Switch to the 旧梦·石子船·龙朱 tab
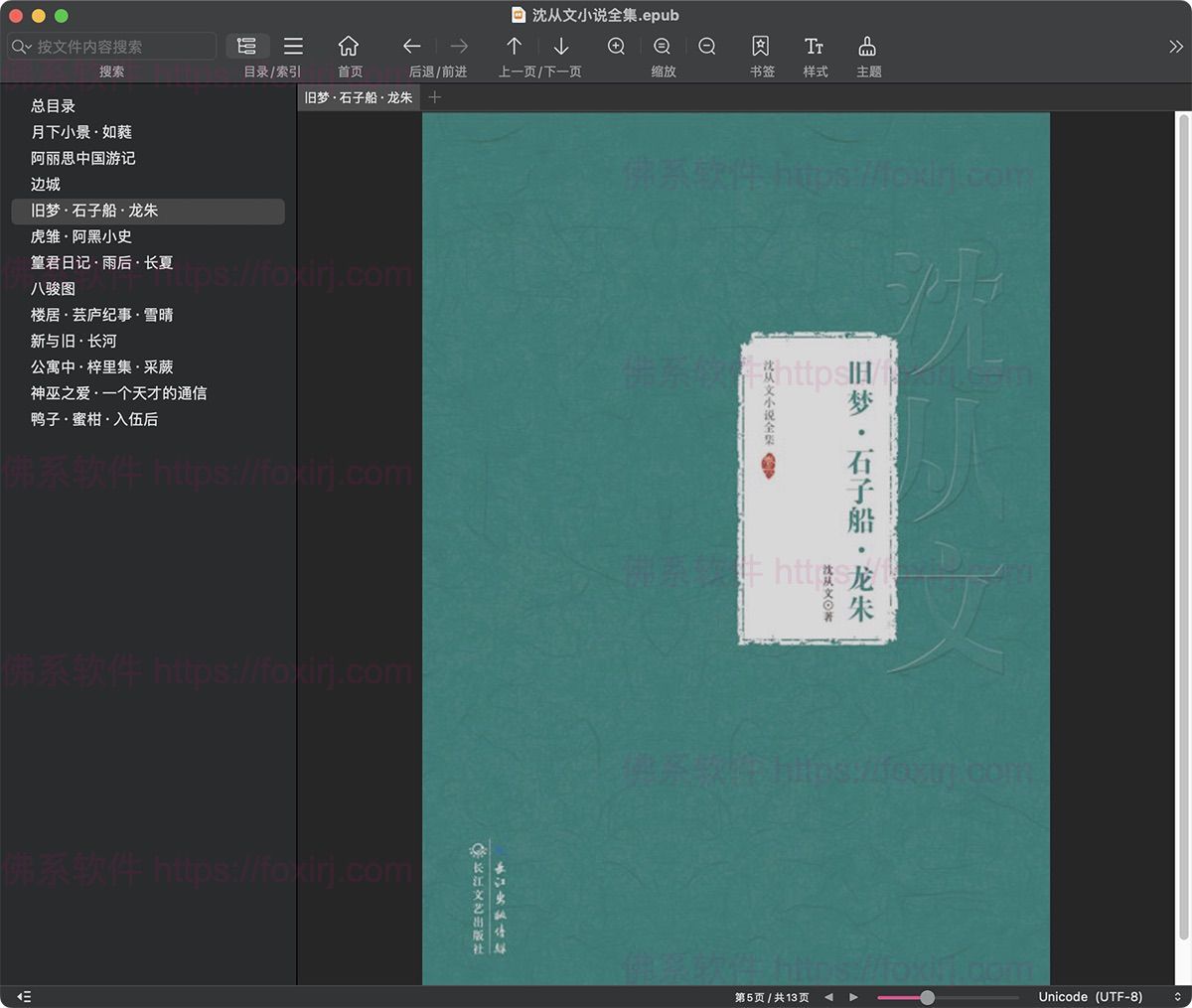Screen dimensions: 1192x1008 point(359,97)
